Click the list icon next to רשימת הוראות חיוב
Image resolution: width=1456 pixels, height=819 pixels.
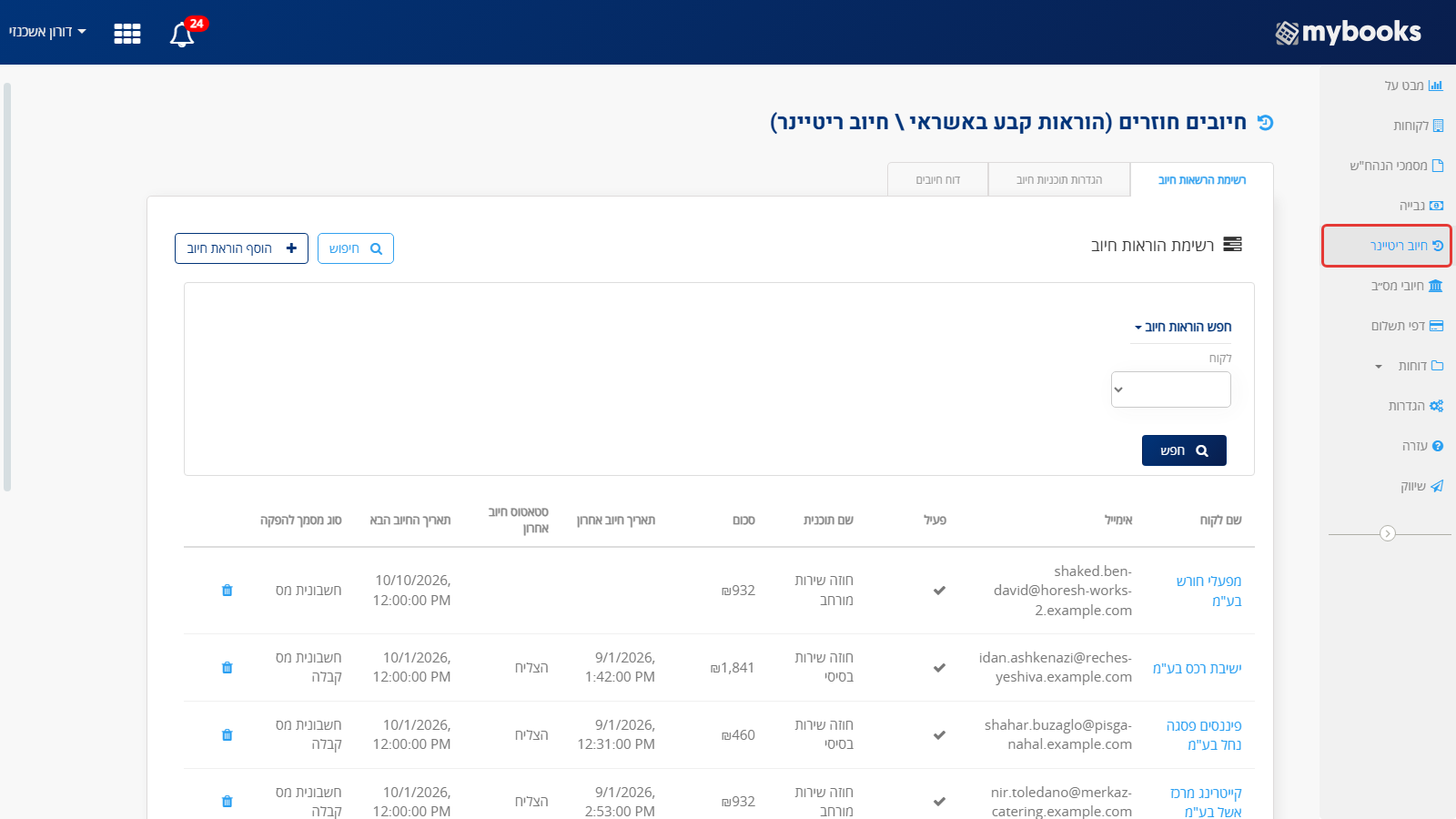pyautogui.click(x=1233, y=244)
